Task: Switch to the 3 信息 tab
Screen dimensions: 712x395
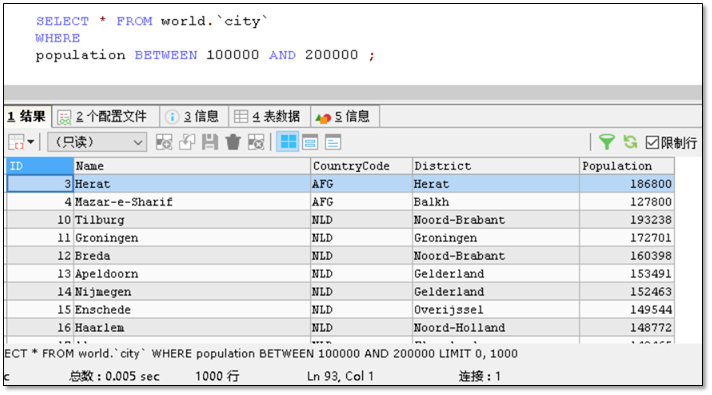Action: pos(194,117)
